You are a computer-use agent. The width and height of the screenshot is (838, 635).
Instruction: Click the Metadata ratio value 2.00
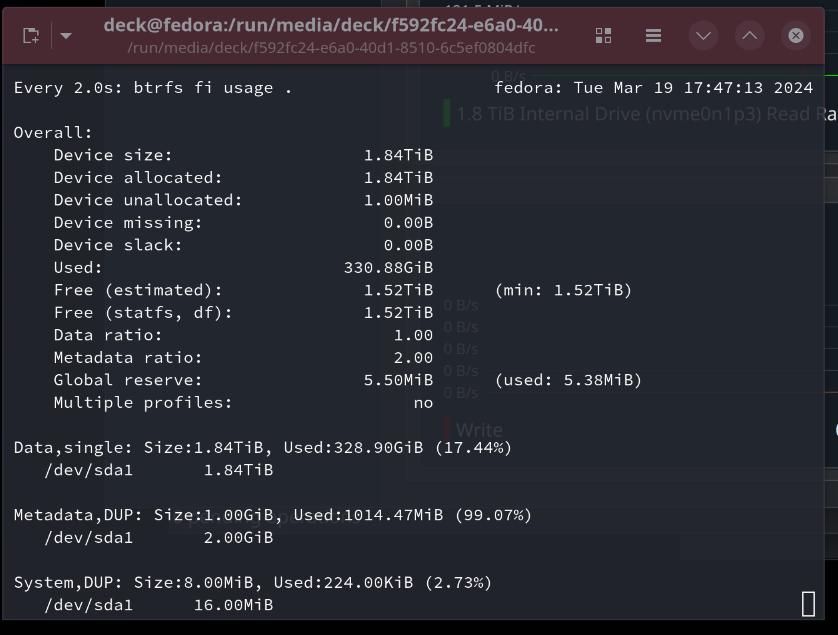coord(413,358)
